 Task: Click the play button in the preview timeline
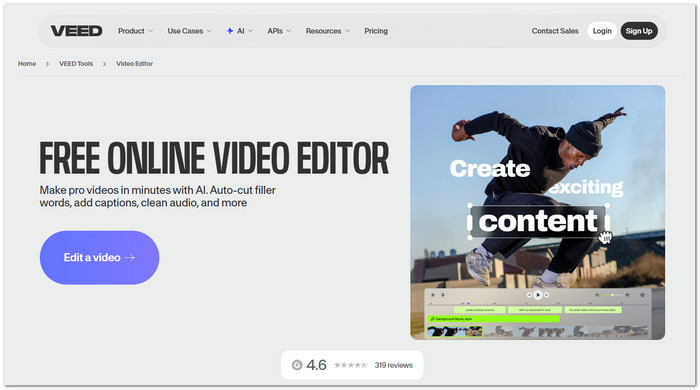[x=538, y=295]
